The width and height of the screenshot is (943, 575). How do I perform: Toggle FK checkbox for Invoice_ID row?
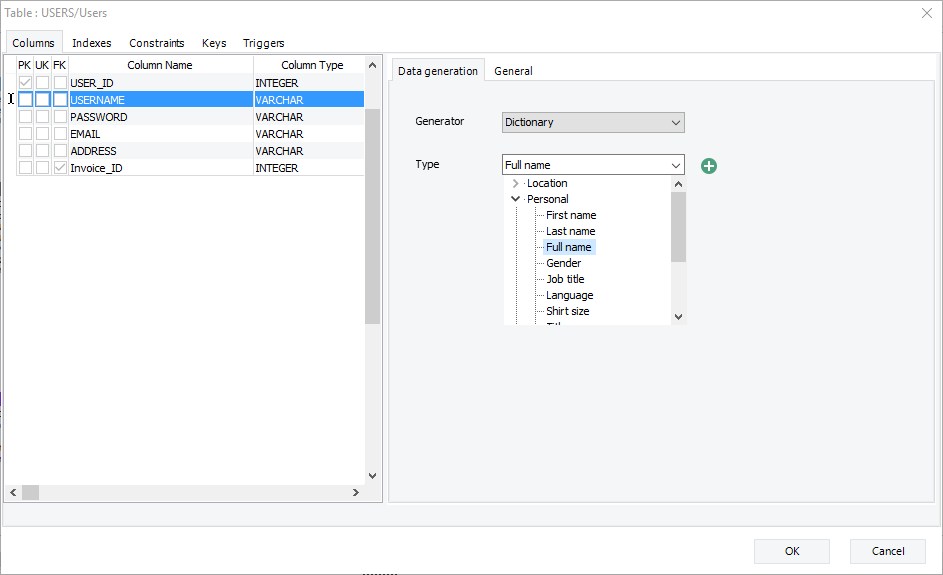tap(60, 168)
